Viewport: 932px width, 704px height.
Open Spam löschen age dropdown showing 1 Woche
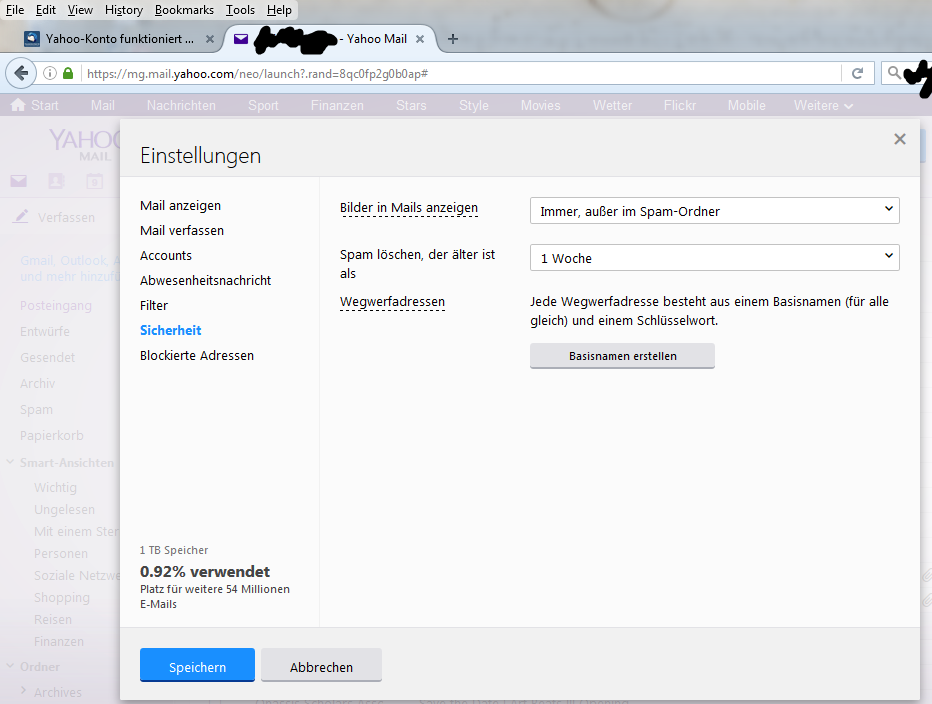point(714,258)
